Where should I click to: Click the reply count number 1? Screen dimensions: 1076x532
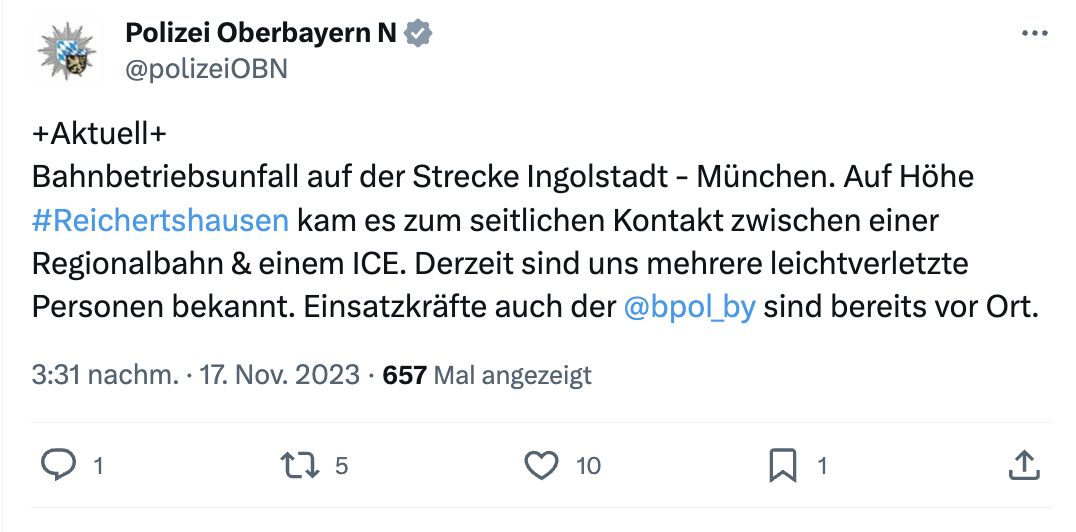click(x=98, y=465)
